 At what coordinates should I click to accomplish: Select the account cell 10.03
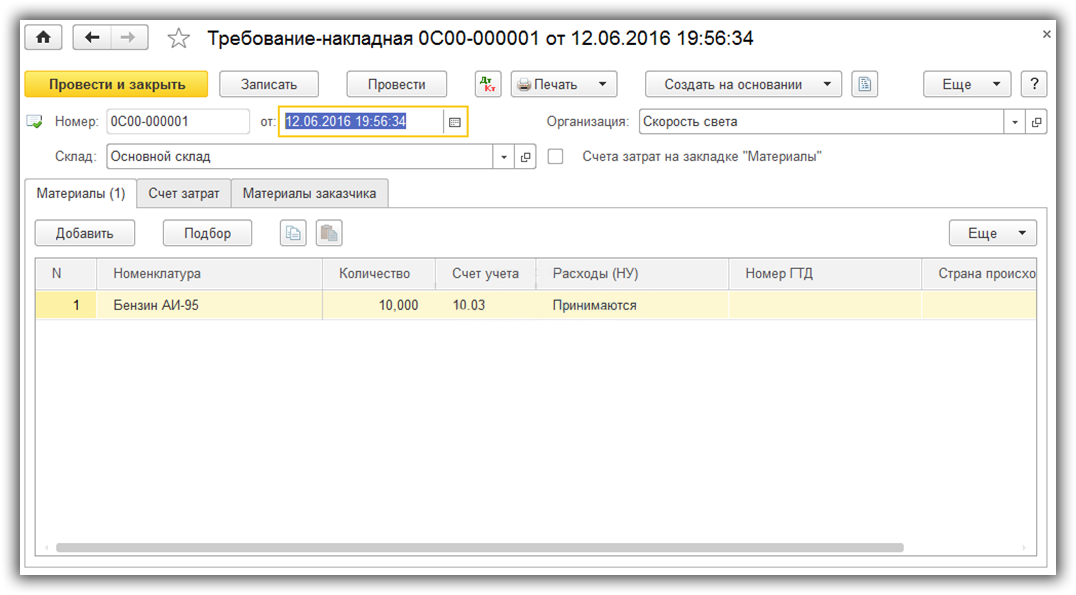(486, 305)
